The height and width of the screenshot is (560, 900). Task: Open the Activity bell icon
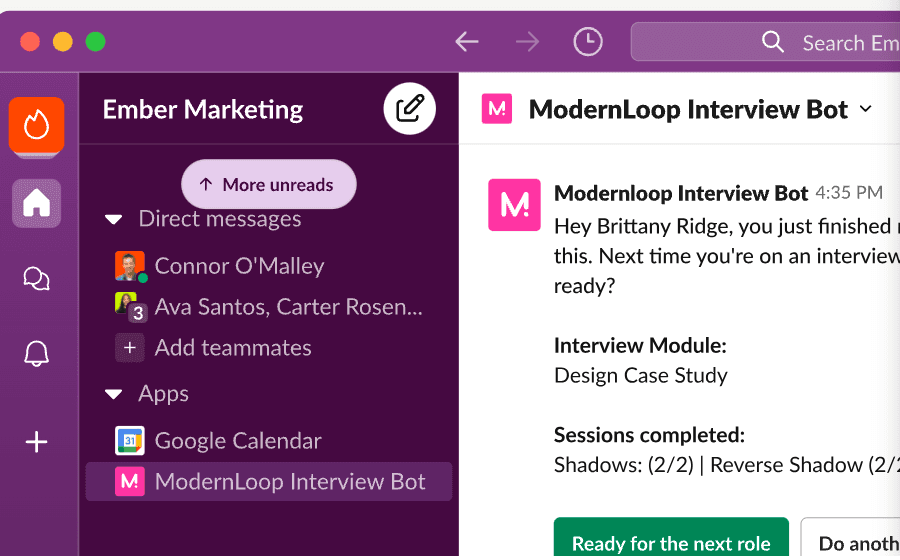pos(37,353)
